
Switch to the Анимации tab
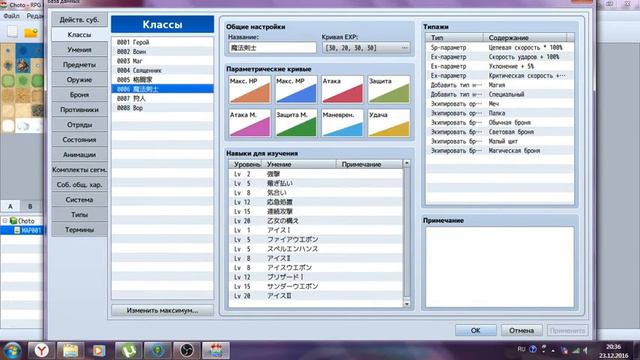pyautogui.click(x=80, y=155)
